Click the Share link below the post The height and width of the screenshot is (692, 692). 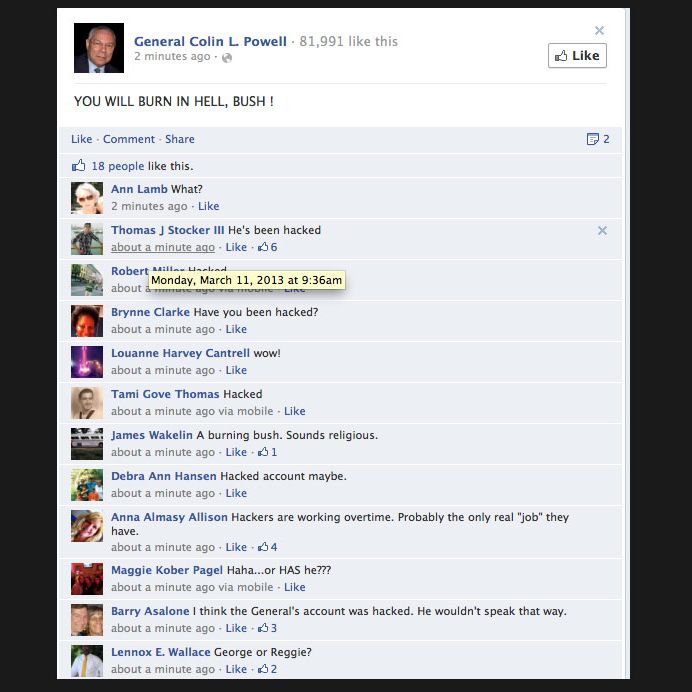click(180, 139)
